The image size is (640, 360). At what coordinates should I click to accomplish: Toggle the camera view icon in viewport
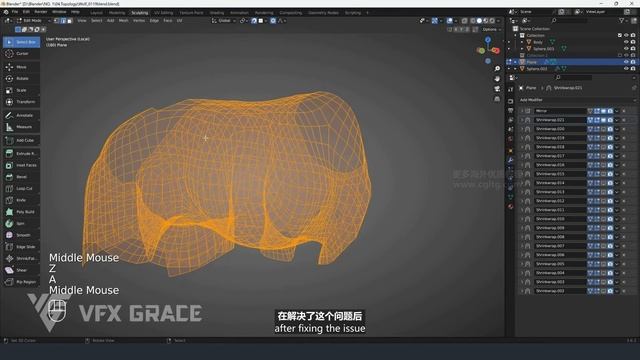point(497,89)
